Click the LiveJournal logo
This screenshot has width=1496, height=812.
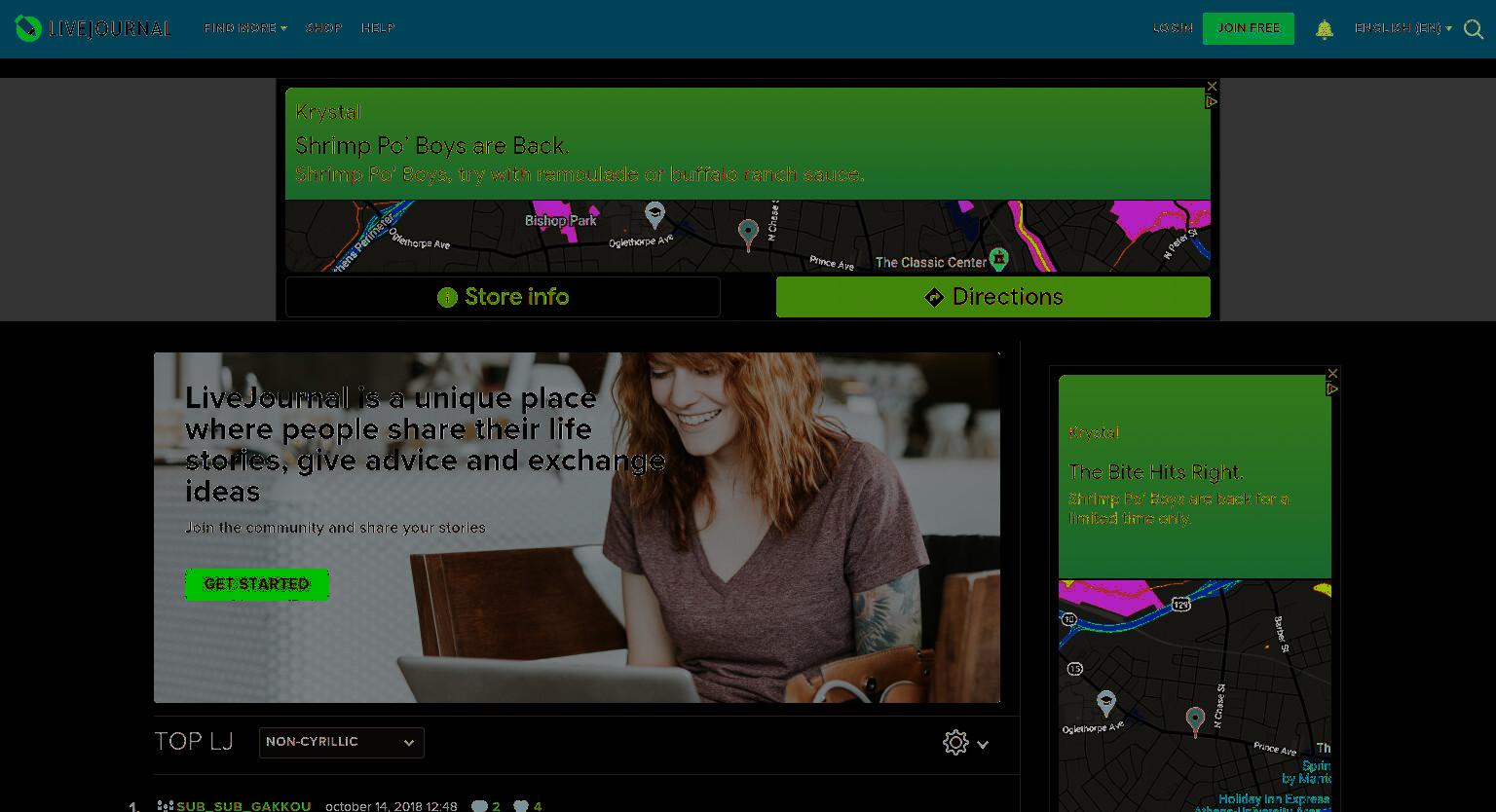coord(93,28)
